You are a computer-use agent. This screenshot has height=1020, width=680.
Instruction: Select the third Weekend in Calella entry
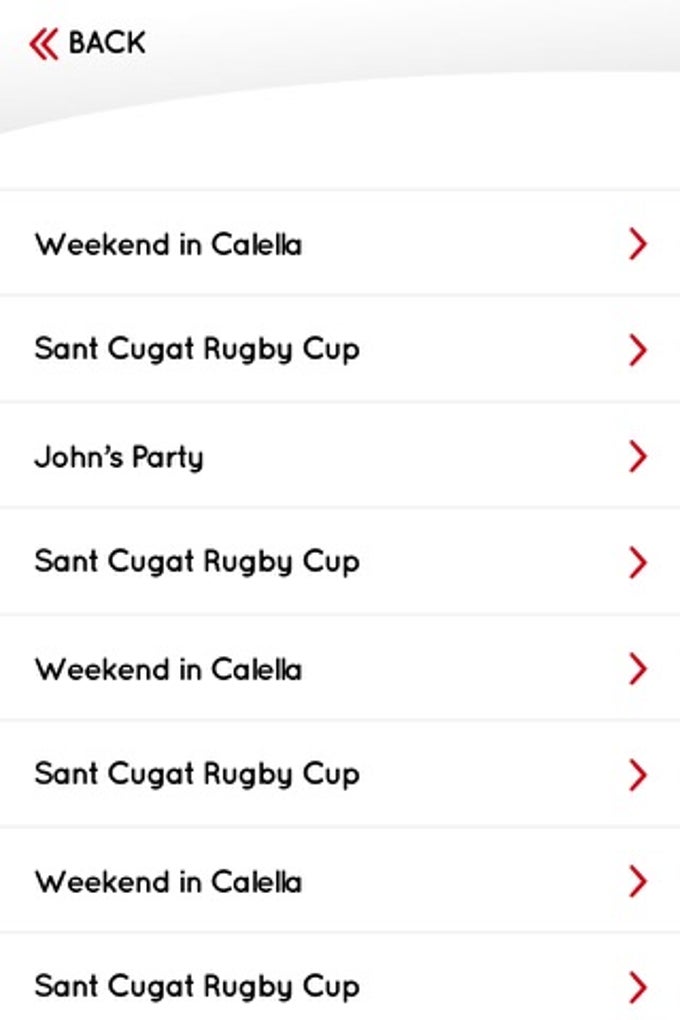point(168,882)
